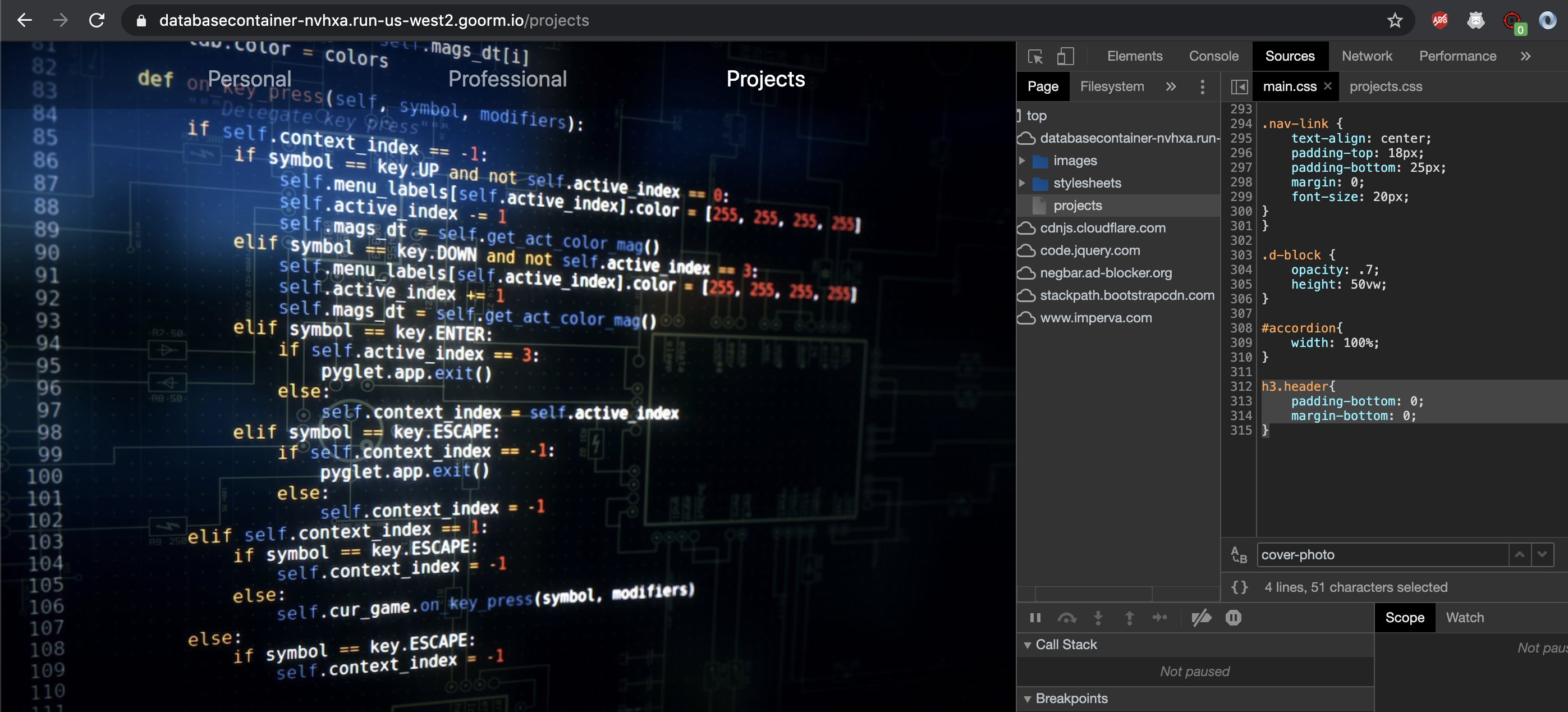Toggle pause on exceptions
The width and height of the screenshot is (1568, 712).
[x=1233, y=618]
